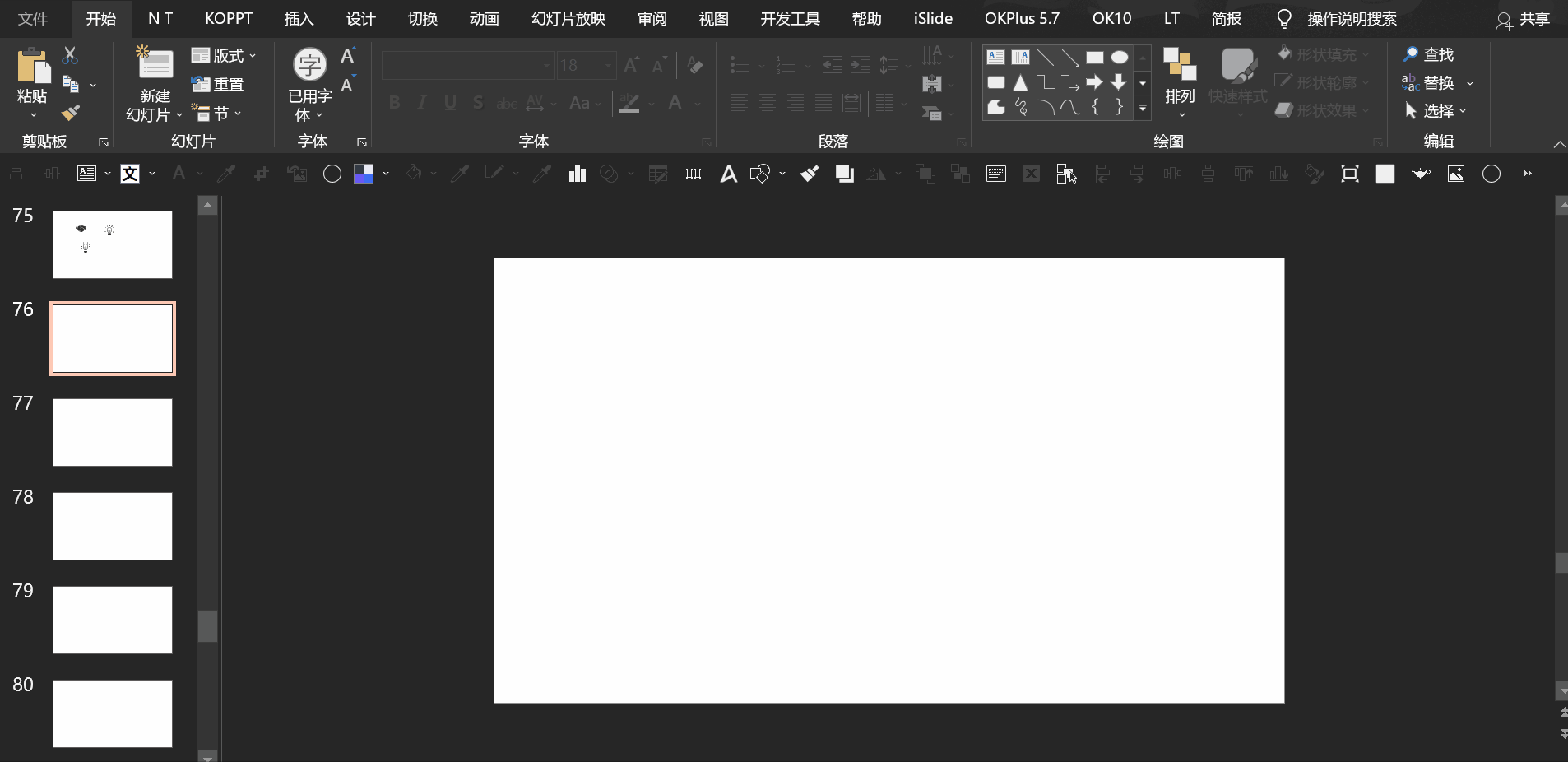Click the bar chart icon in quick toolbar
This screenshot has width=1568, height=762.
click(x=578, y=174)
